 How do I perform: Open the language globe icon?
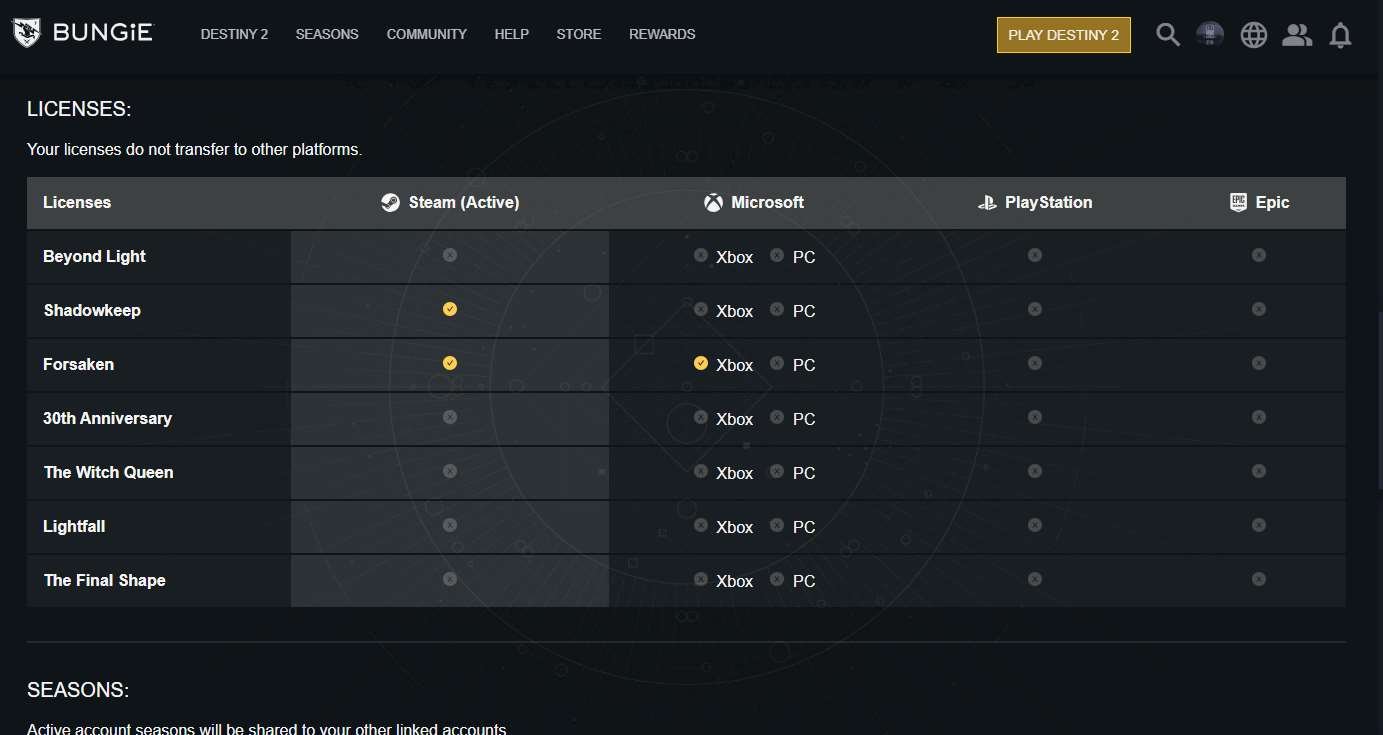pos(1253,35)
